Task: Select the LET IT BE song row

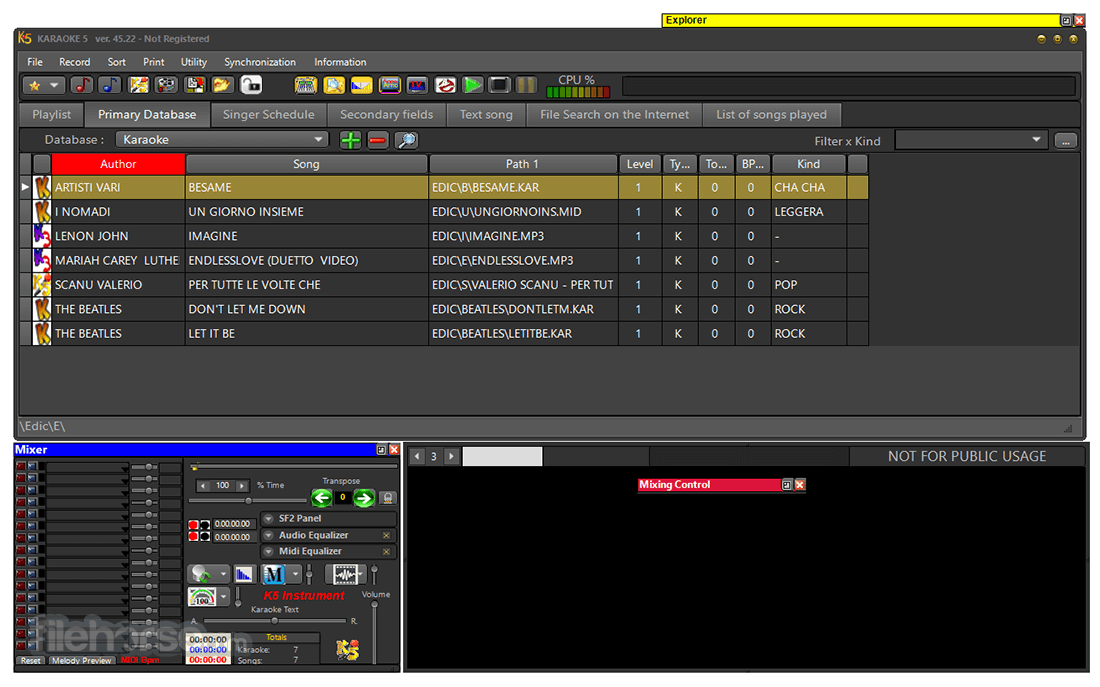Action: [443, 333]
